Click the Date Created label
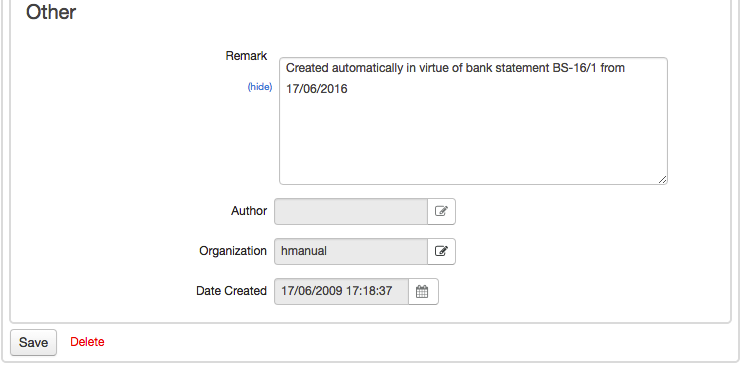 tap(232, 291)
